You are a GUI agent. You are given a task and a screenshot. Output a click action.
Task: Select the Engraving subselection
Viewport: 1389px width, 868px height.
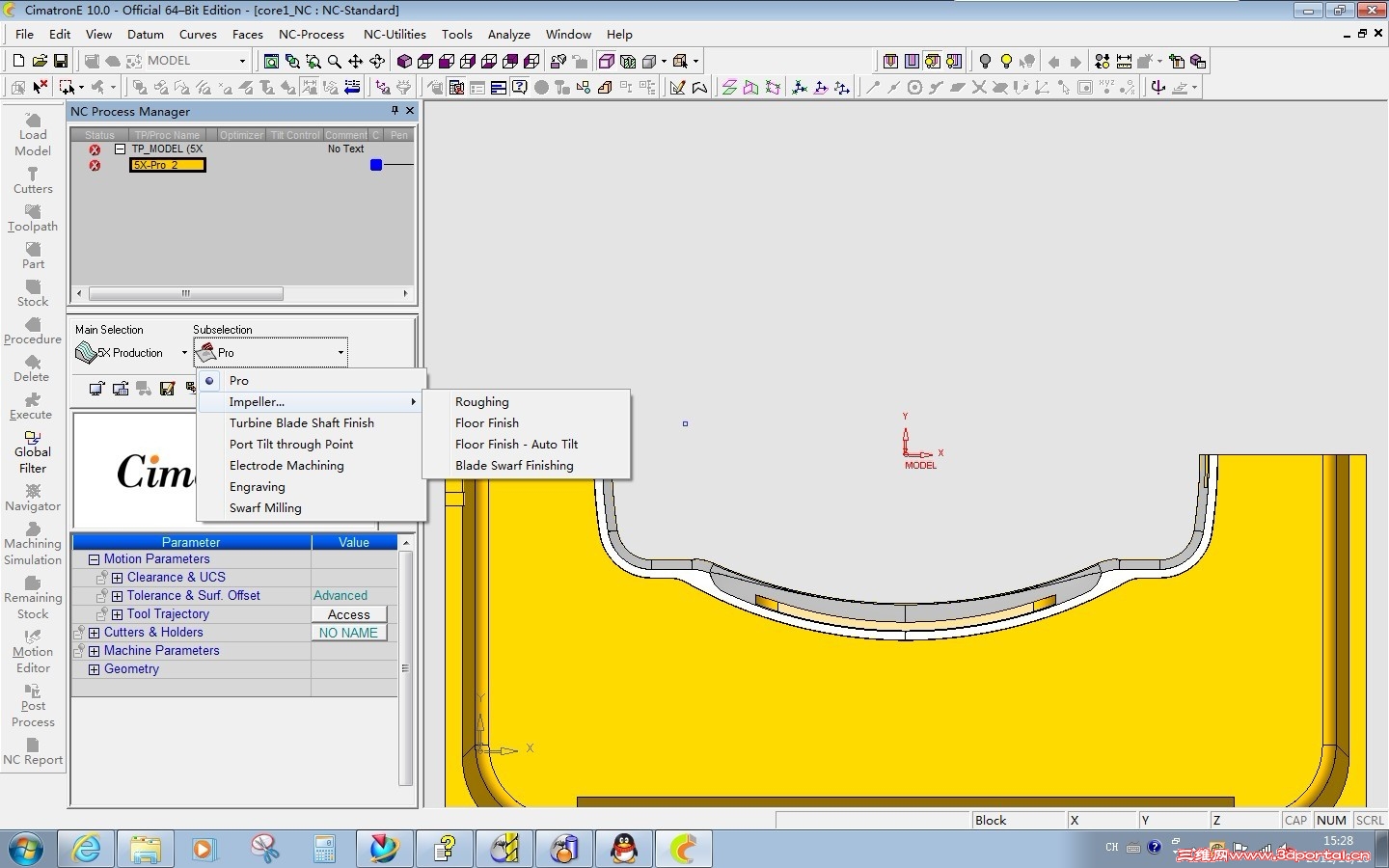click(x=312, y=487)
